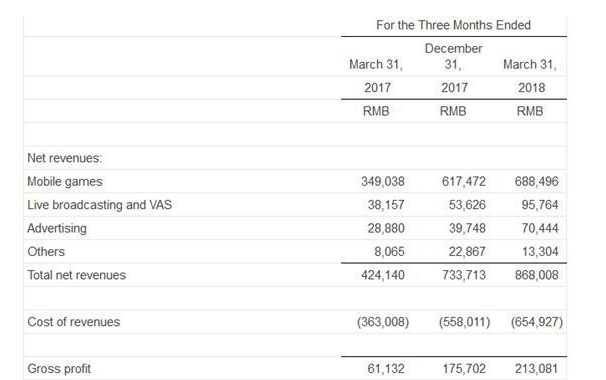Select the Others row label
606x380 pixels.
(46, 251)
